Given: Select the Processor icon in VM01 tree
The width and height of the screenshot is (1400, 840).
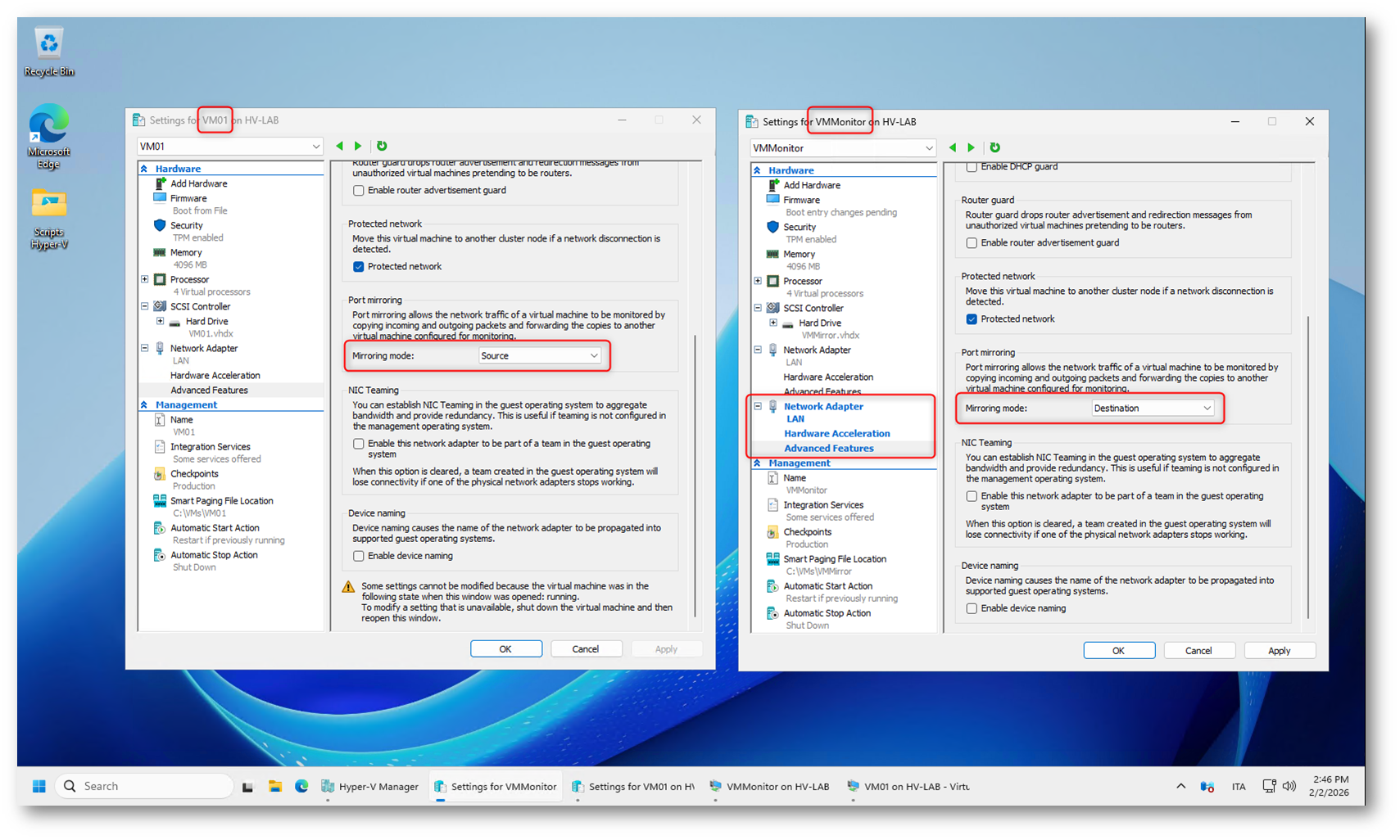Looking at the screenshot, I should [160, 279].
